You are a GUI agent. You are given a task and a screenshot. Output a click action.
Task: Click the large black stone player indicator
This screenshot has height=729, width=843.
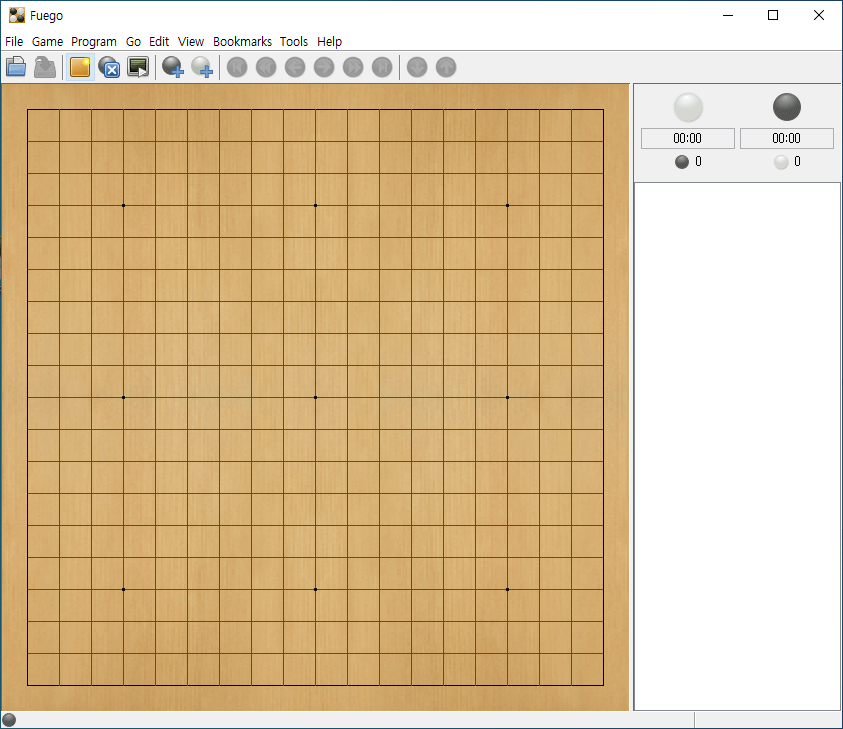point(787,107)
